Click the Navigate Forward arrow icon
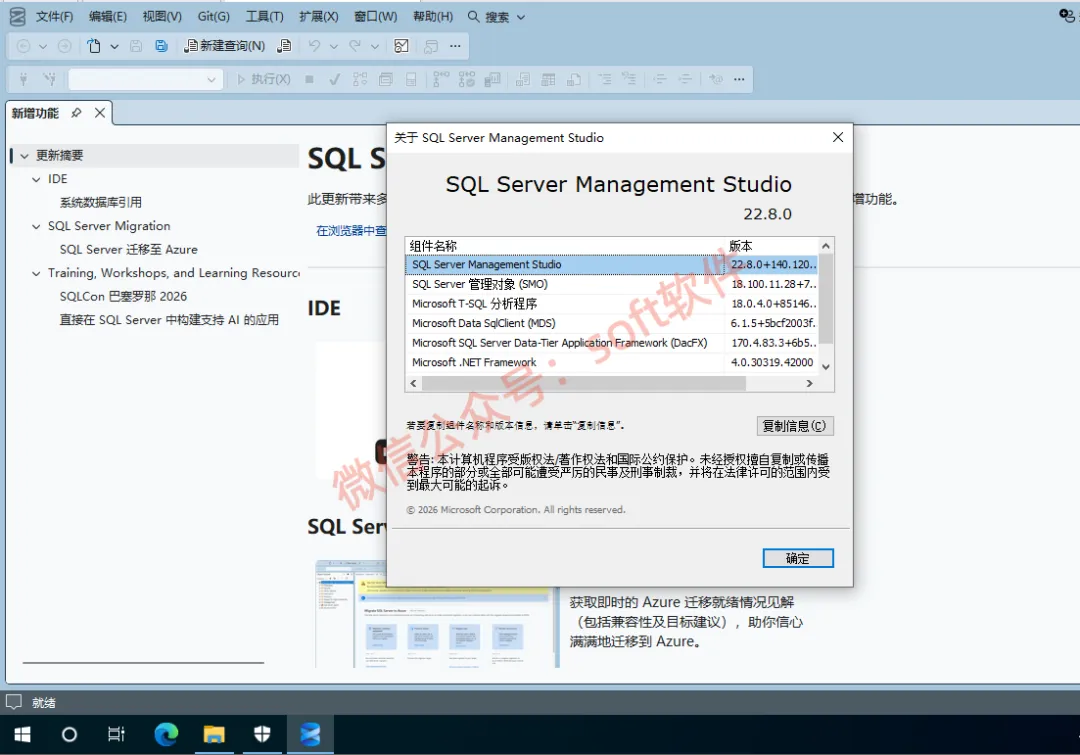The image size is (1080, 755). (64, 46)
